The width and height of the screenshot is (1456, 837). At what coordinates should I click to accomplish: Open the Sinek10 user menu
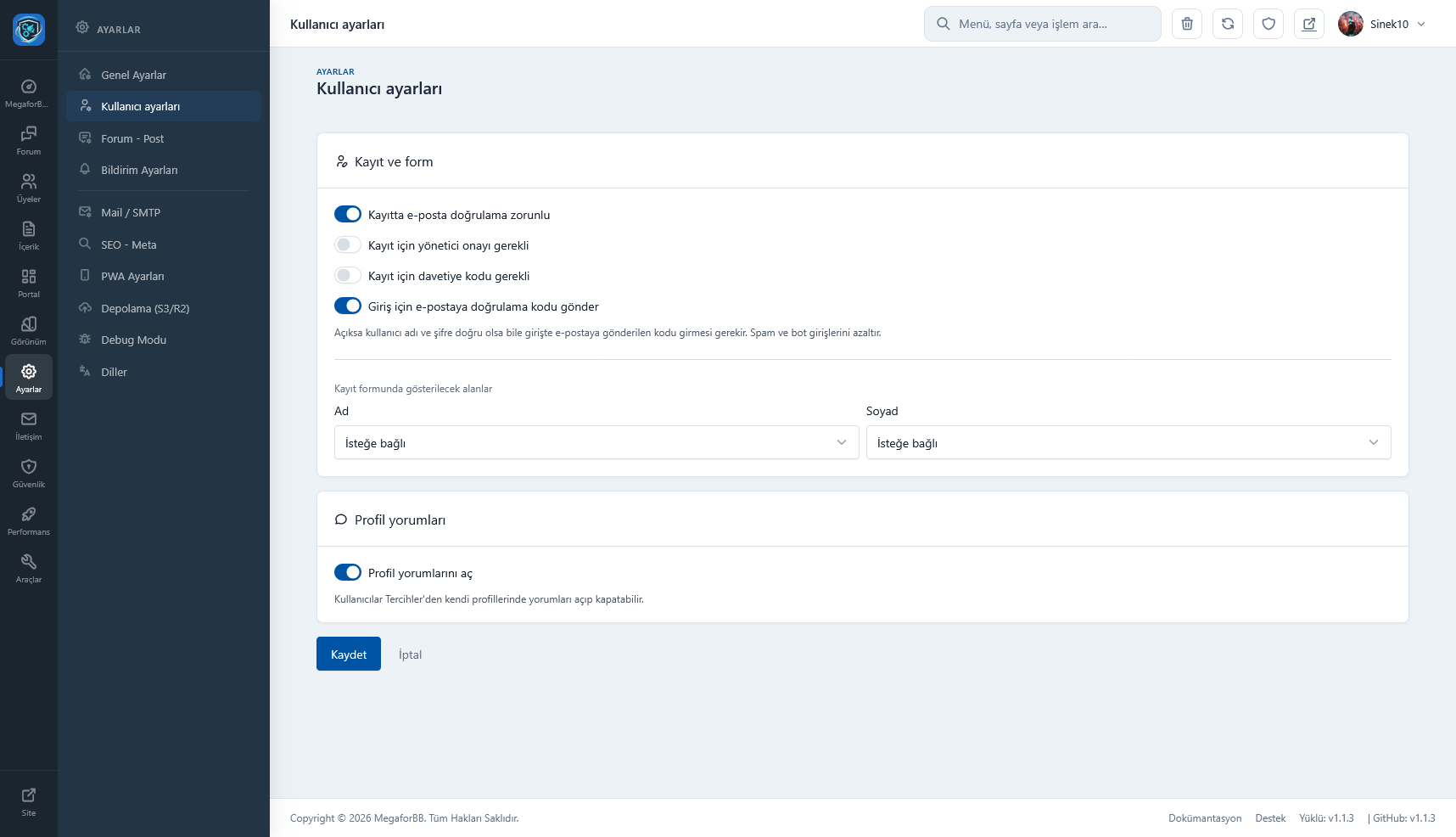pyautogui.click(x=1382, y=24)
